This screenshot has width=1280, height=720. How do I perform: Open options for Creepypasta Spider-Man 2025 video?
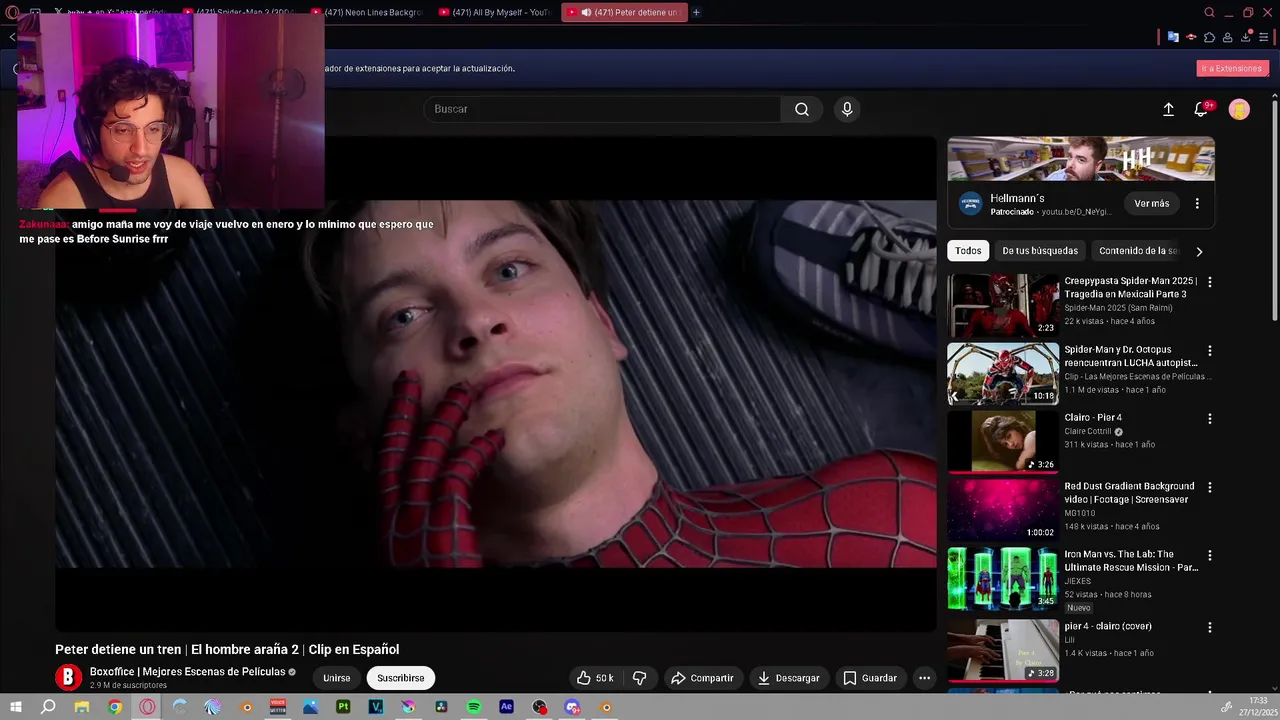[x=1209, y=283]
